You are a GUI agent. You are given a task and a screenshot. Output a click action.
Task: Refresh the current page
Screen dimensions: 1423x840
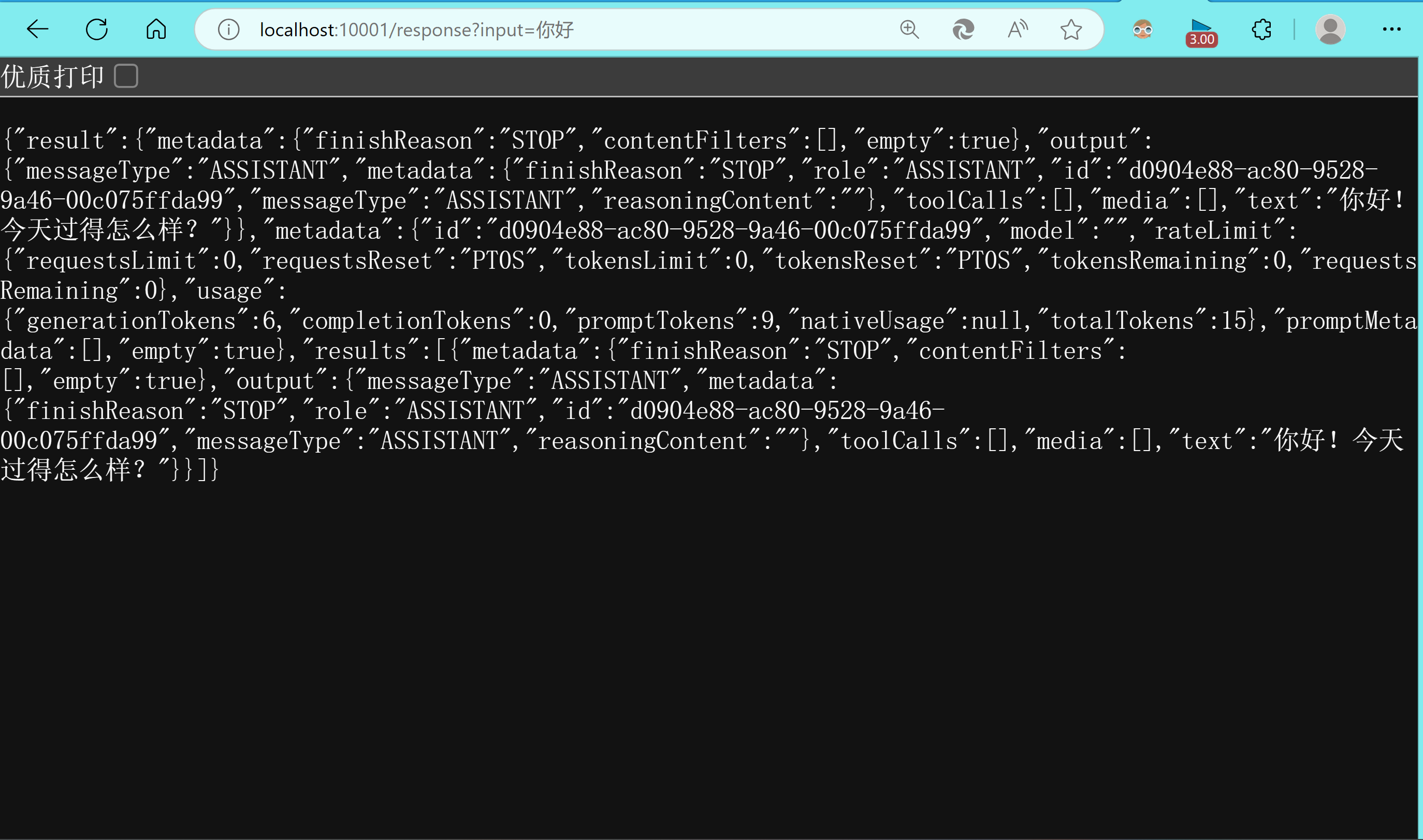(97, 30)
